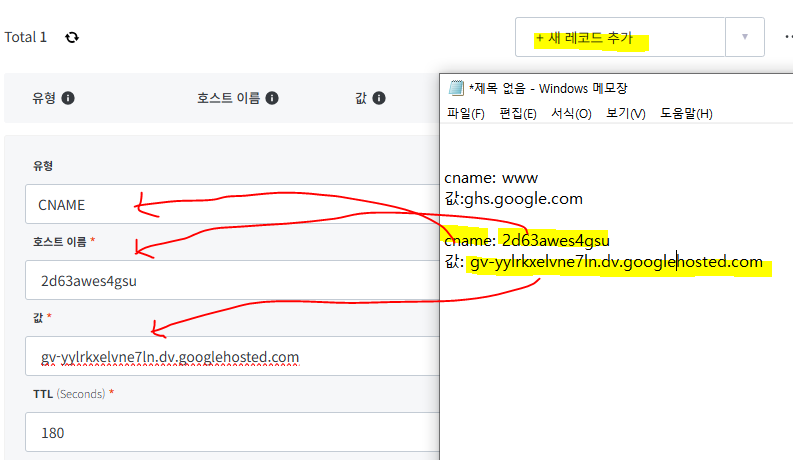Viewport: 793px width, 460px height.
Task: Click the 호스트 이름 column header
Action: (x=229, y=98)
